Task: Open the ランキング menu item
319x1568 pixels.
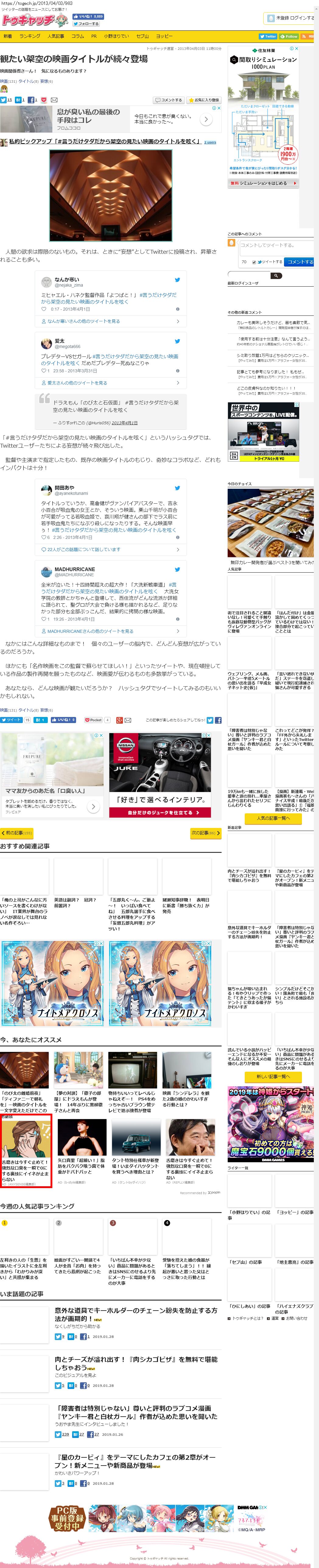Action: [x=30, y=36]
